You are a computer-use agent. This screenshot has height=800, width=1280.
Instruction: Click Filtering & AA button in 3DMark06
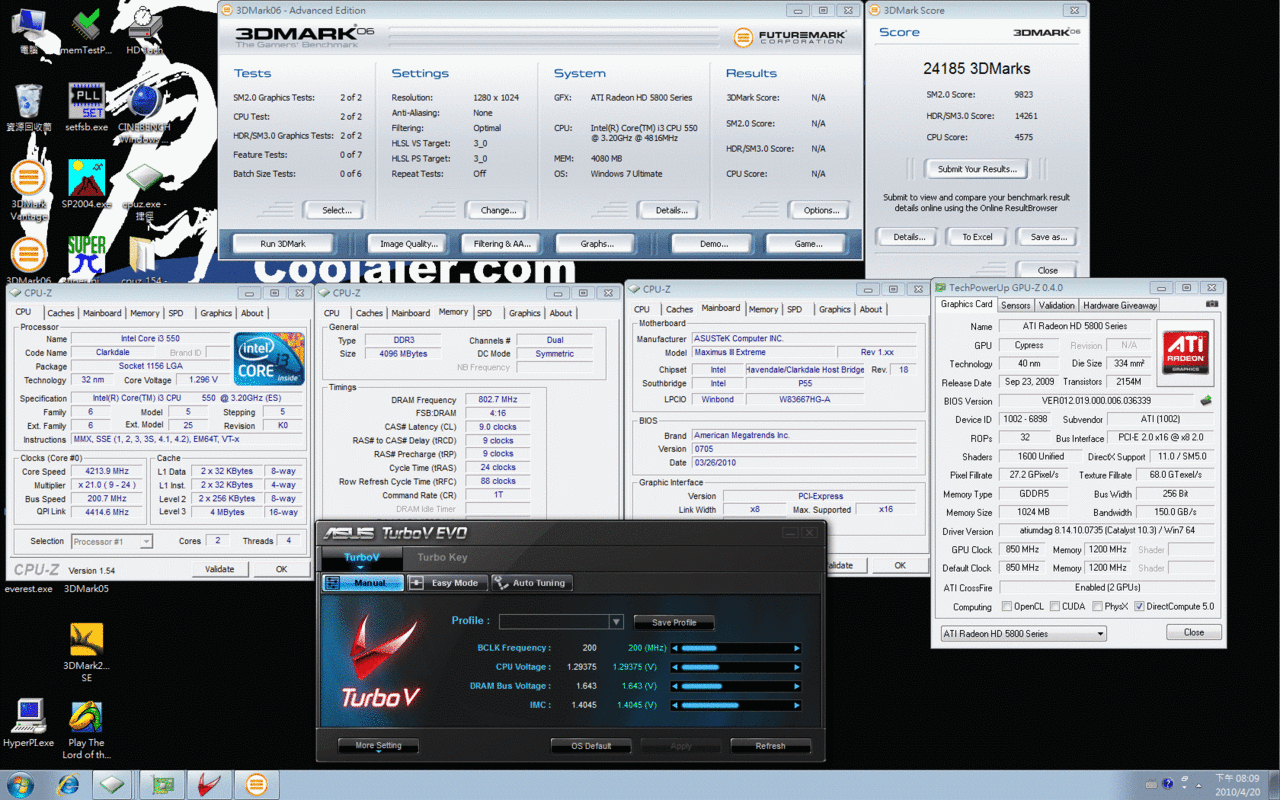click(x=502, y=243)
